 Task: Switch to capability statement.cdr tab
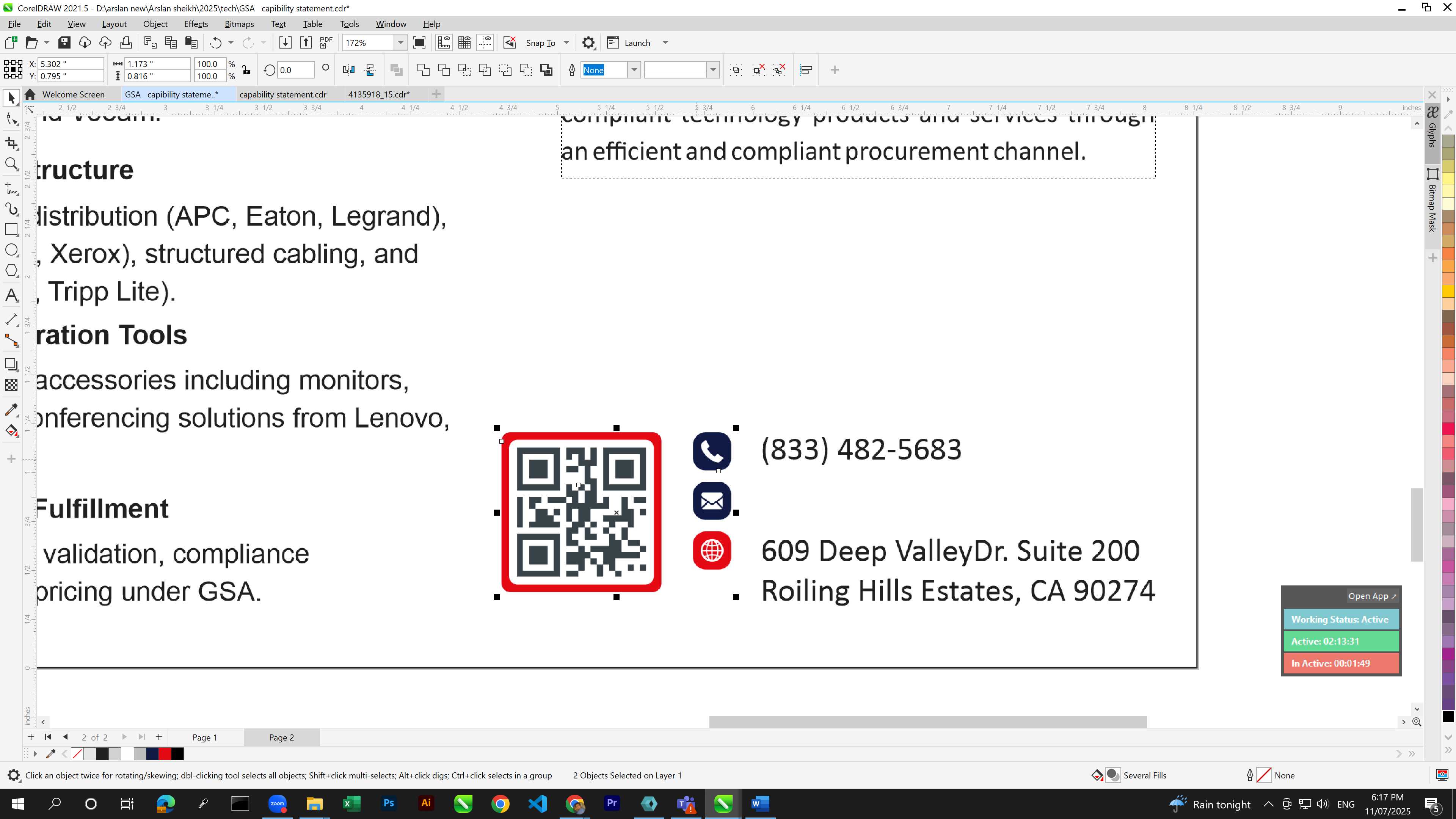pos(282,94)
